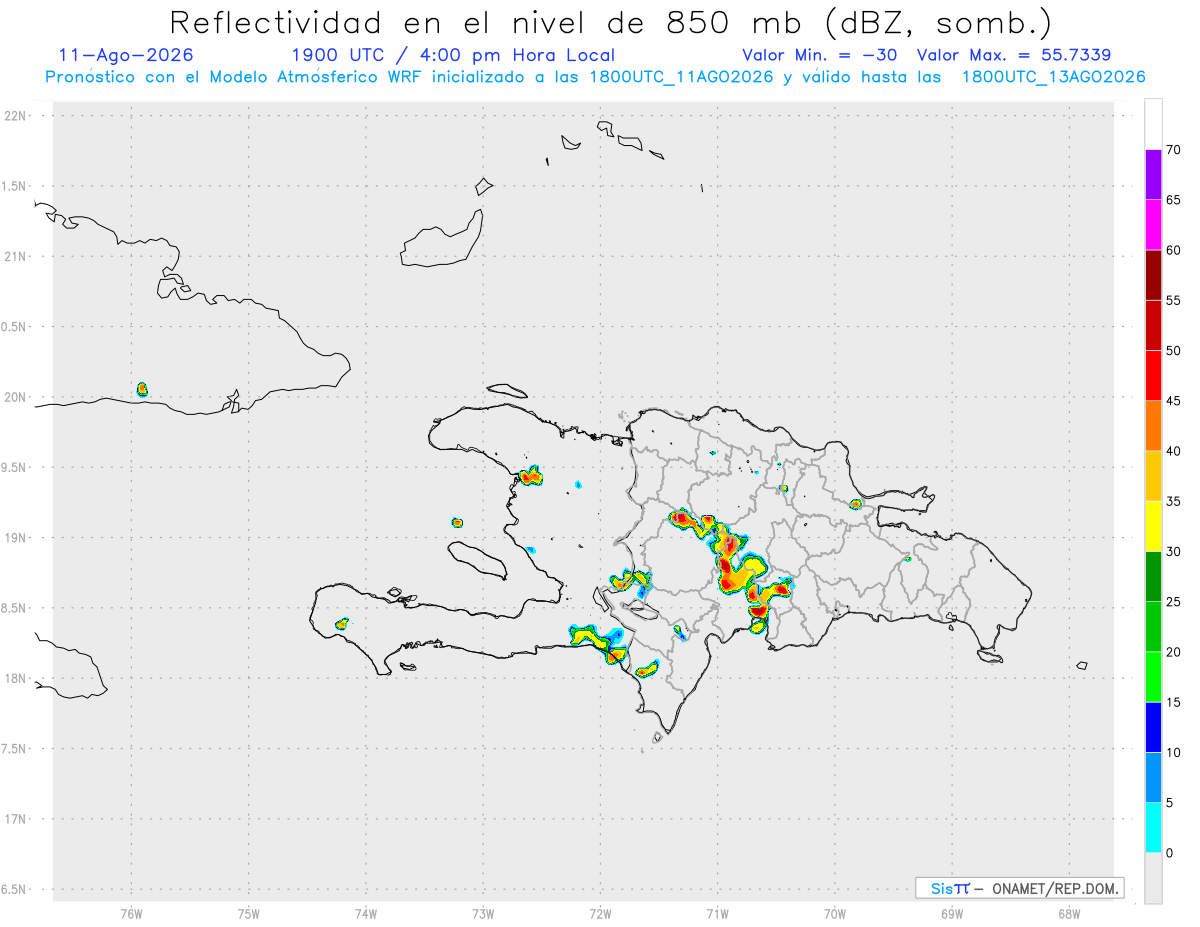
Task: Click the small storm cell near 74W on Haiti's southern peninsula
Action: click(341, 623)
